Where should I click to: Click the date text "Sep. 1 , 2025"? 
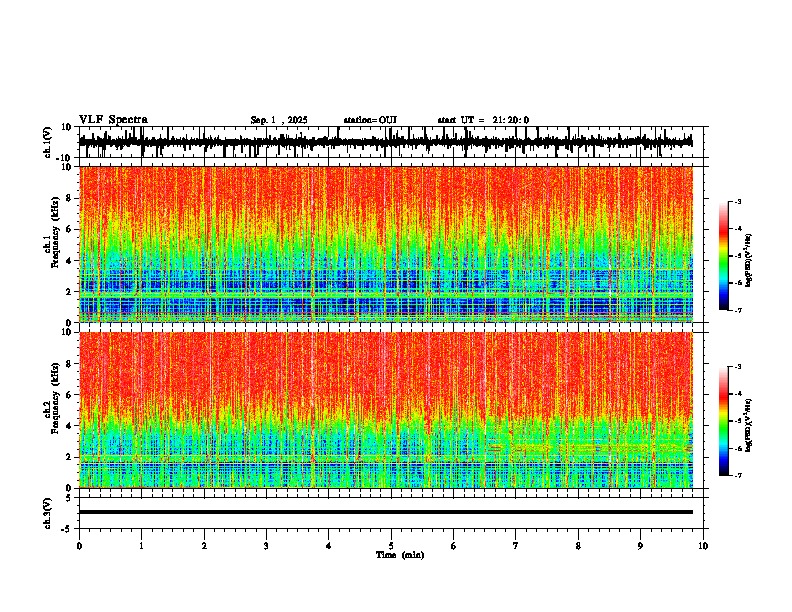[279, 120]
